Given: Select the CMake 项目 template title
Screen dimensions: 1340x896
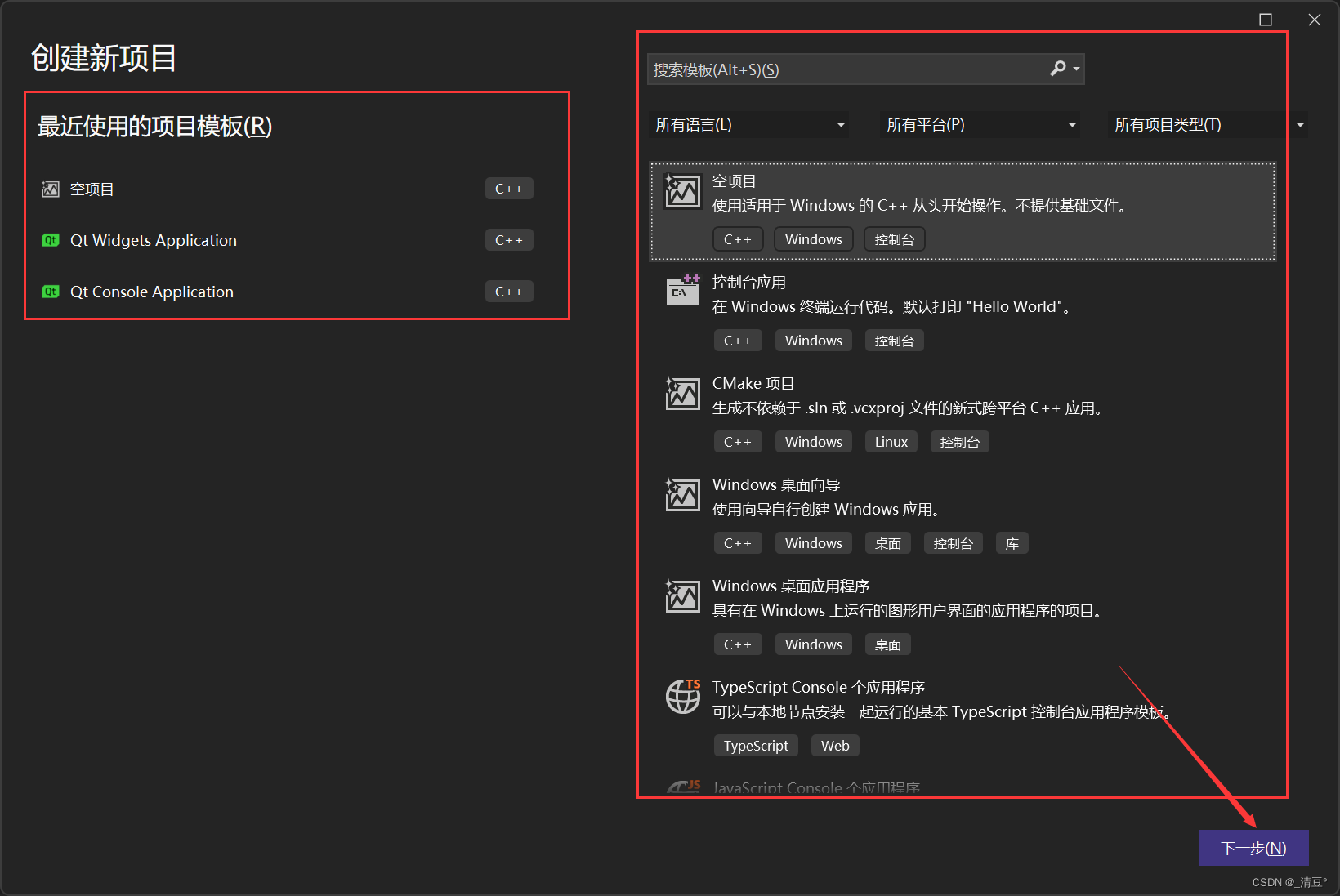Looking at the screenshot, I should [x=753, y=384].
